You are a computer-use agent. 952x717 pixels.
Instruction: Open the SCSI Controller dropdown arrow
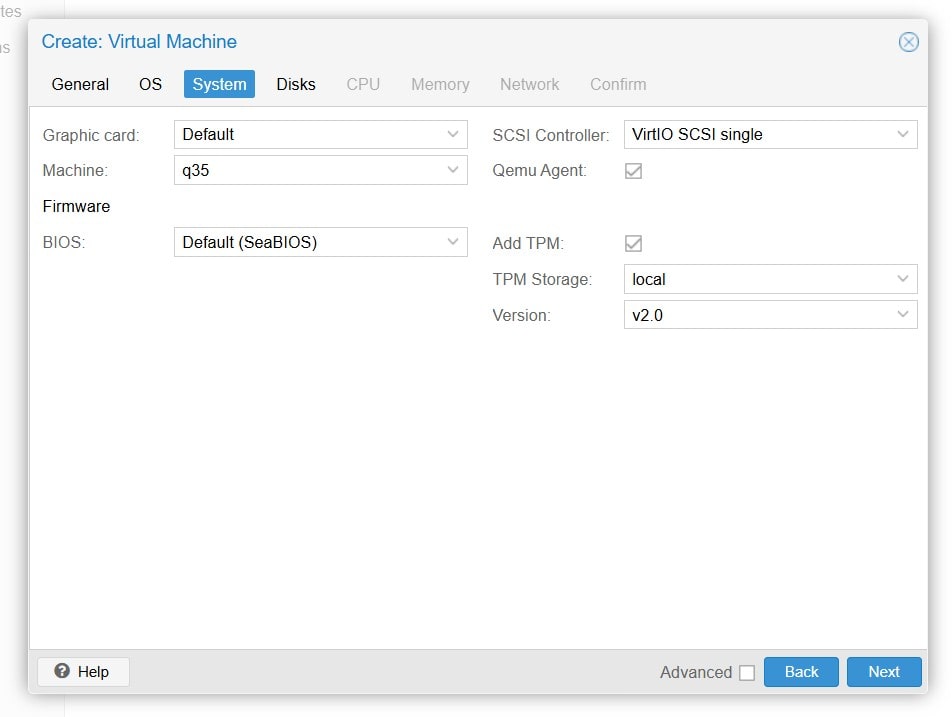point(903,134)
